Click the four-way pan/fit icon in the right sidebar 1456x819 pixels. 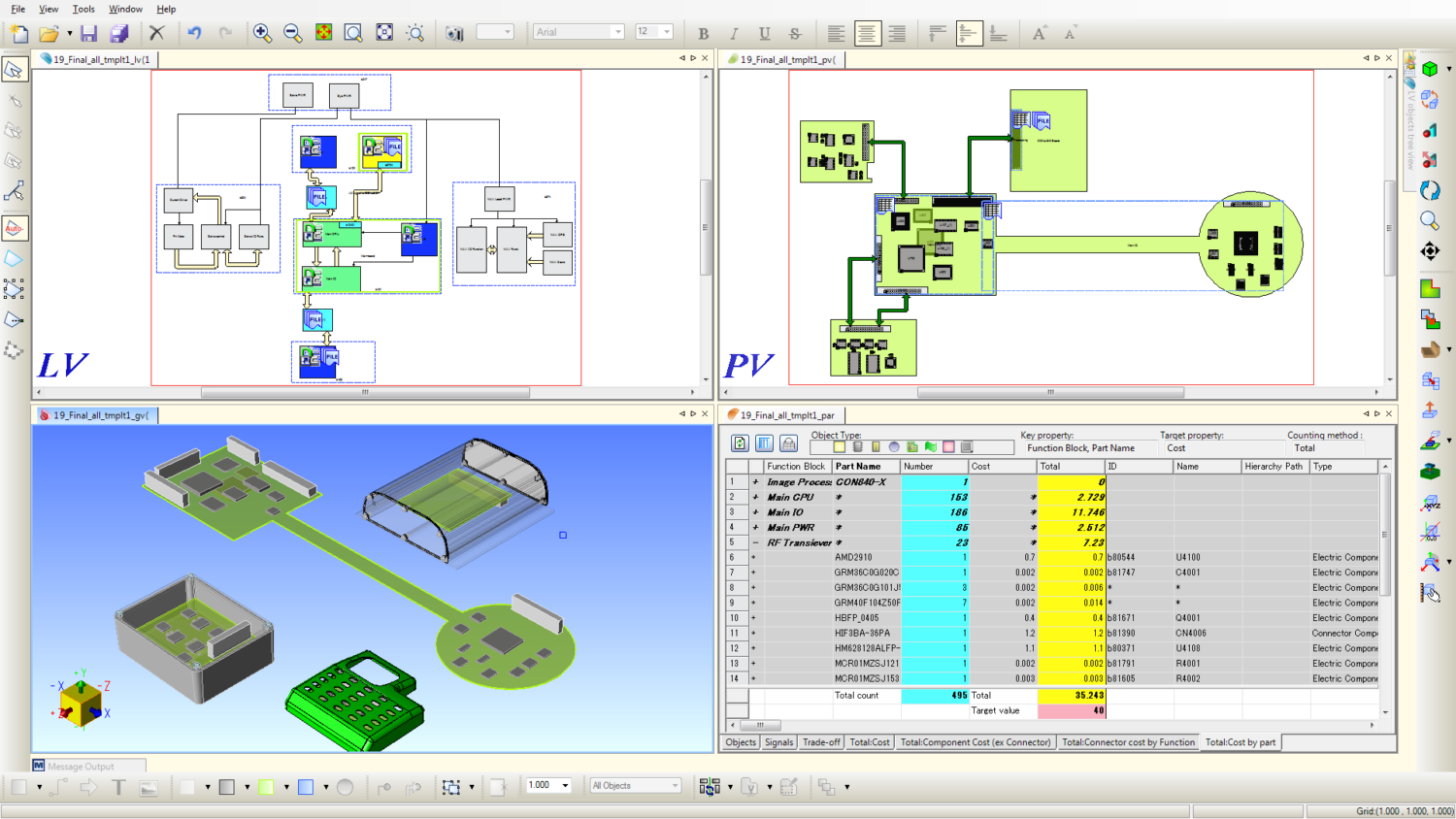[x=1430, y=250]
